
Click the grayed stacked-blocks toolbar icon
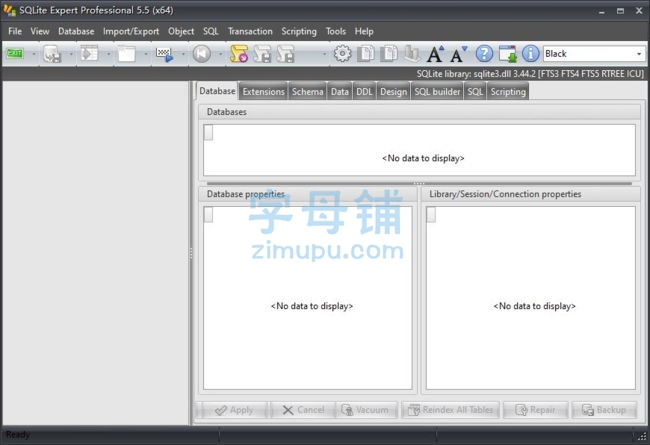[x=412, y=54]
